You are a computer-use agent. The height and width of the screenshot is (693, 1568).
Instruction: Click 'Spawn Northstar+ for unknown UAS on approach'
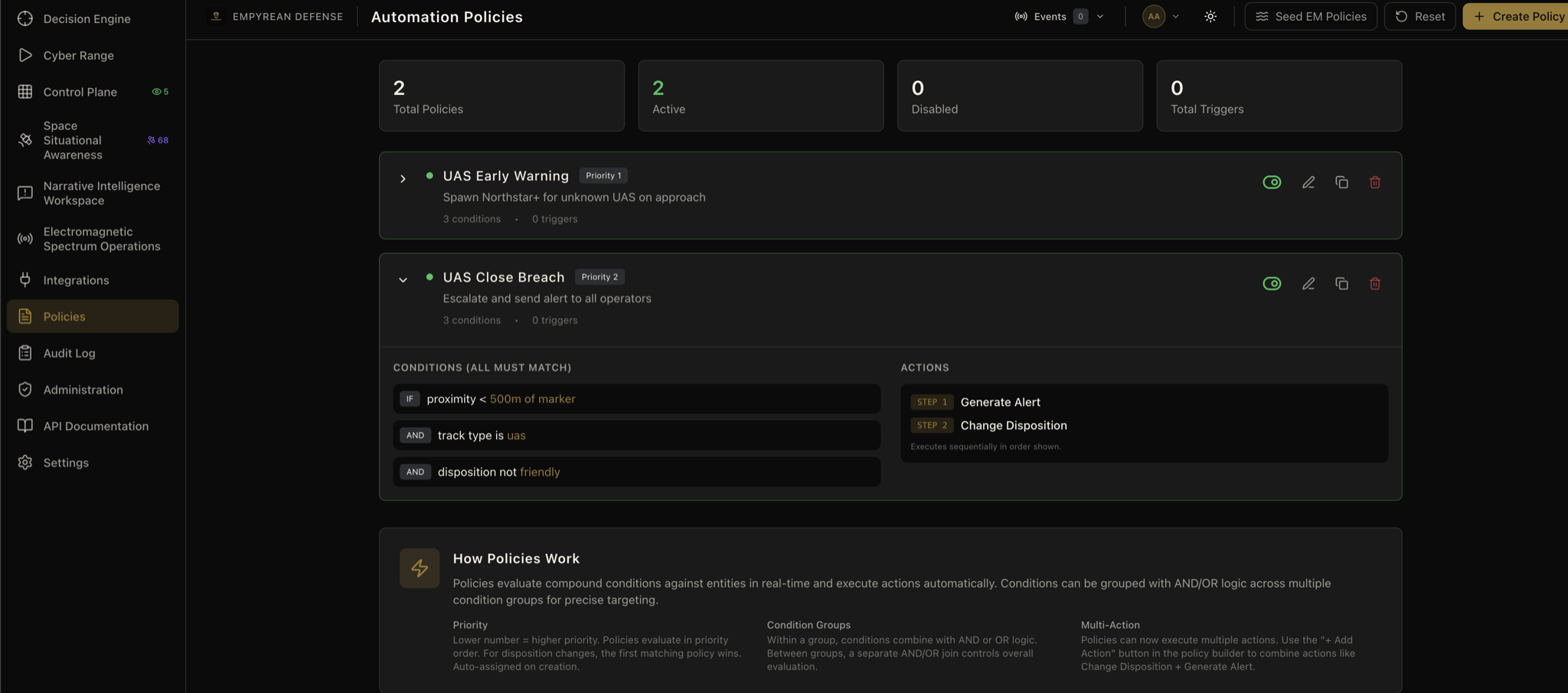(574, 197)
